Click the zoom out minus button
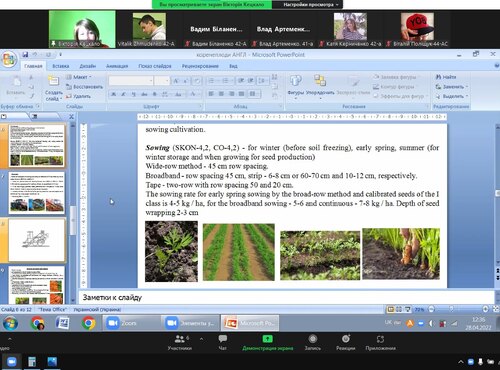500x370 pixels. (431, 309)
